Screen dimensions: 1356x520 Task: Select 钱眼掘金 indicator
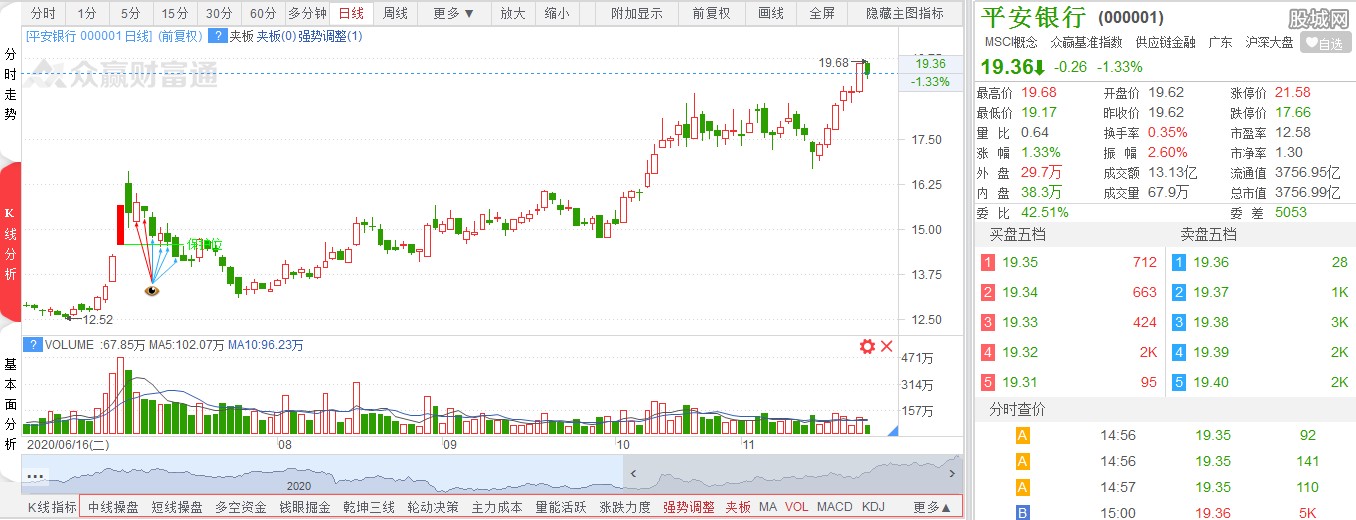[305, 507]
